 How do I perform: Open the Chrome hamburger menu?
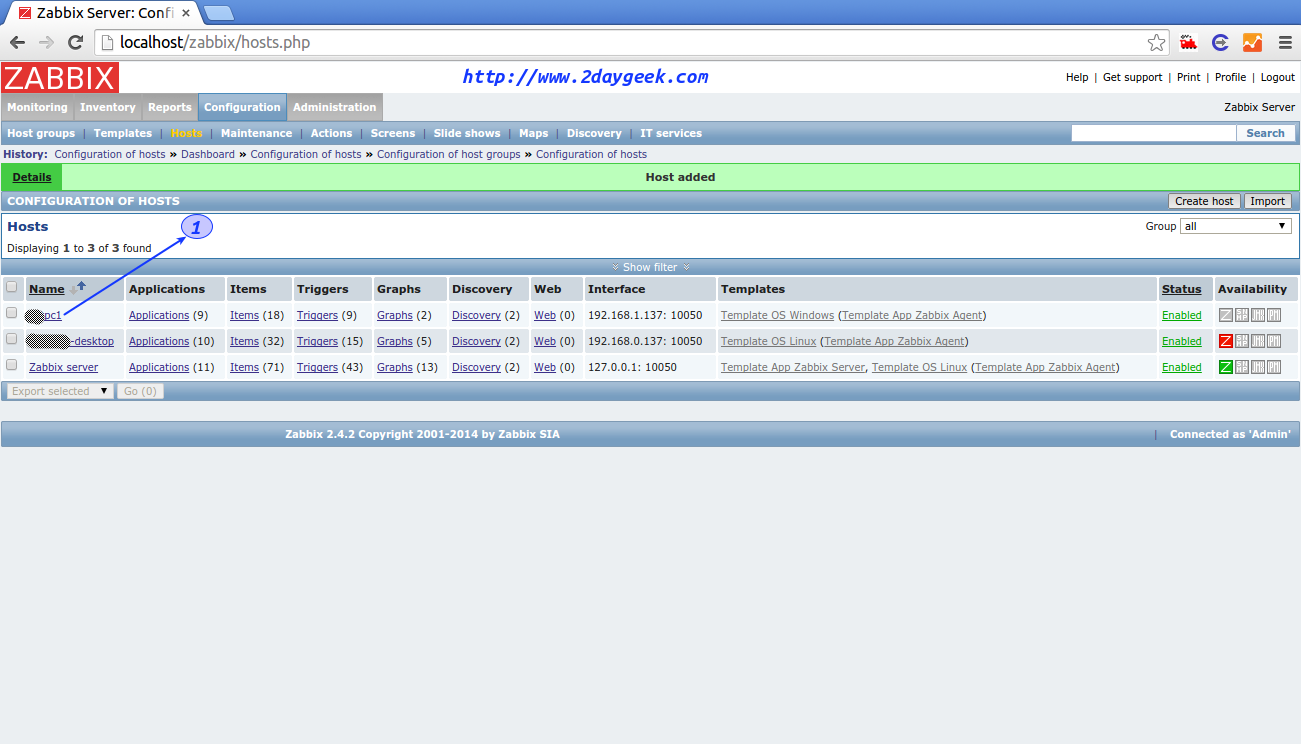(1285, 42)
